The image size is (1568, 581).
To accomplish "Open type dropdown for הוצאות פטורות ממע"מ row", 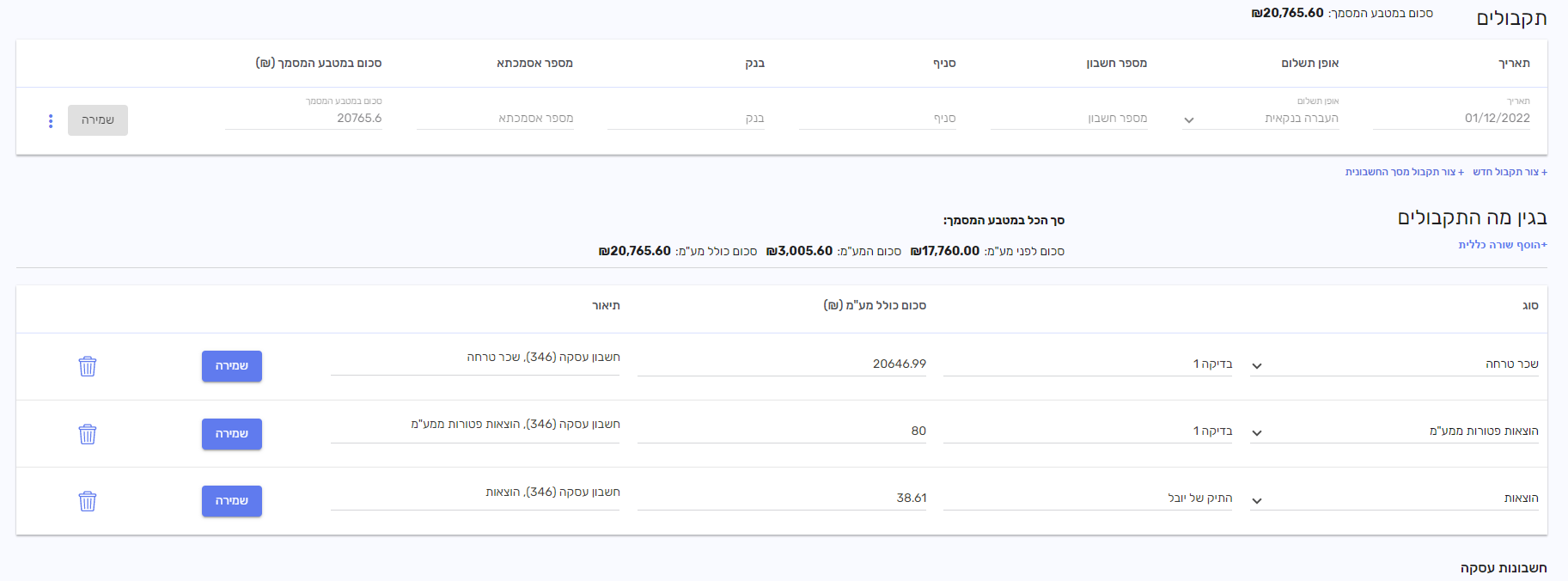I will (x=1256, y=433).
